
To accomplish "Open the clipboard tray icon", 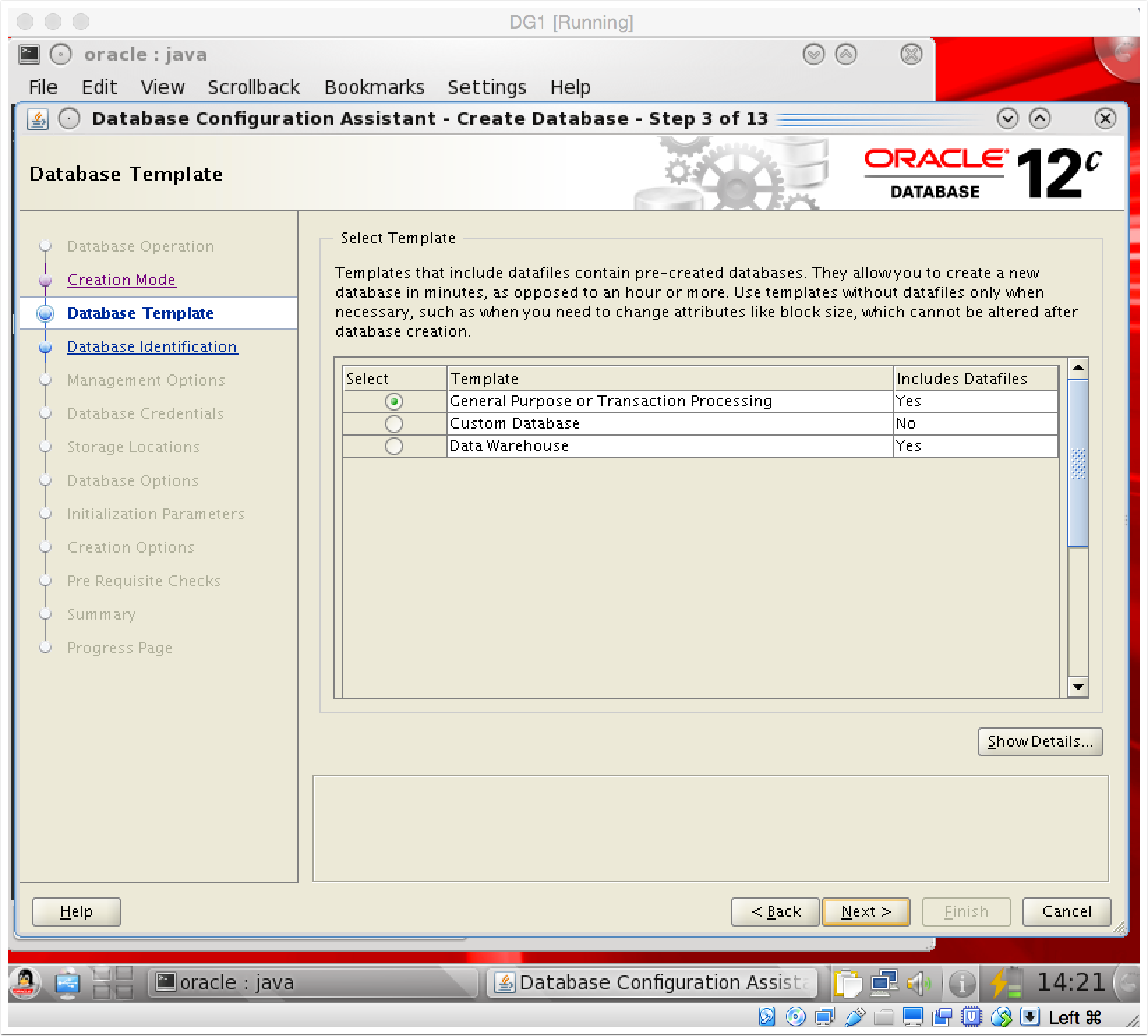I will (x=848, y=984).
